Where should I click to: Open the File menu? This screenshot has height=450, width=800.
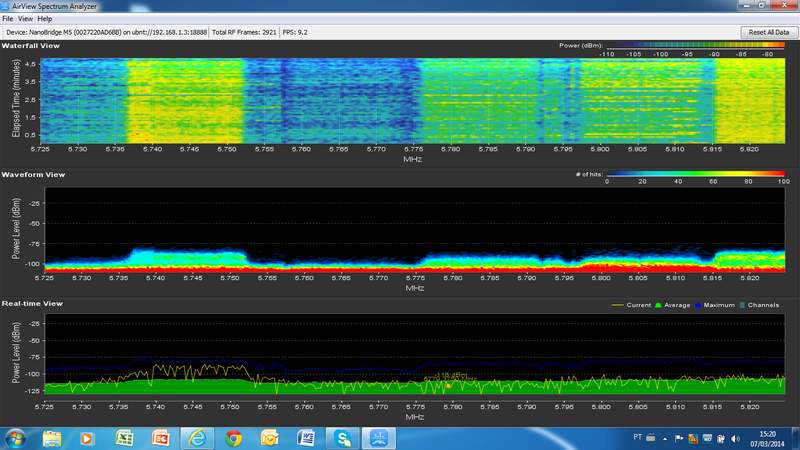8,19
